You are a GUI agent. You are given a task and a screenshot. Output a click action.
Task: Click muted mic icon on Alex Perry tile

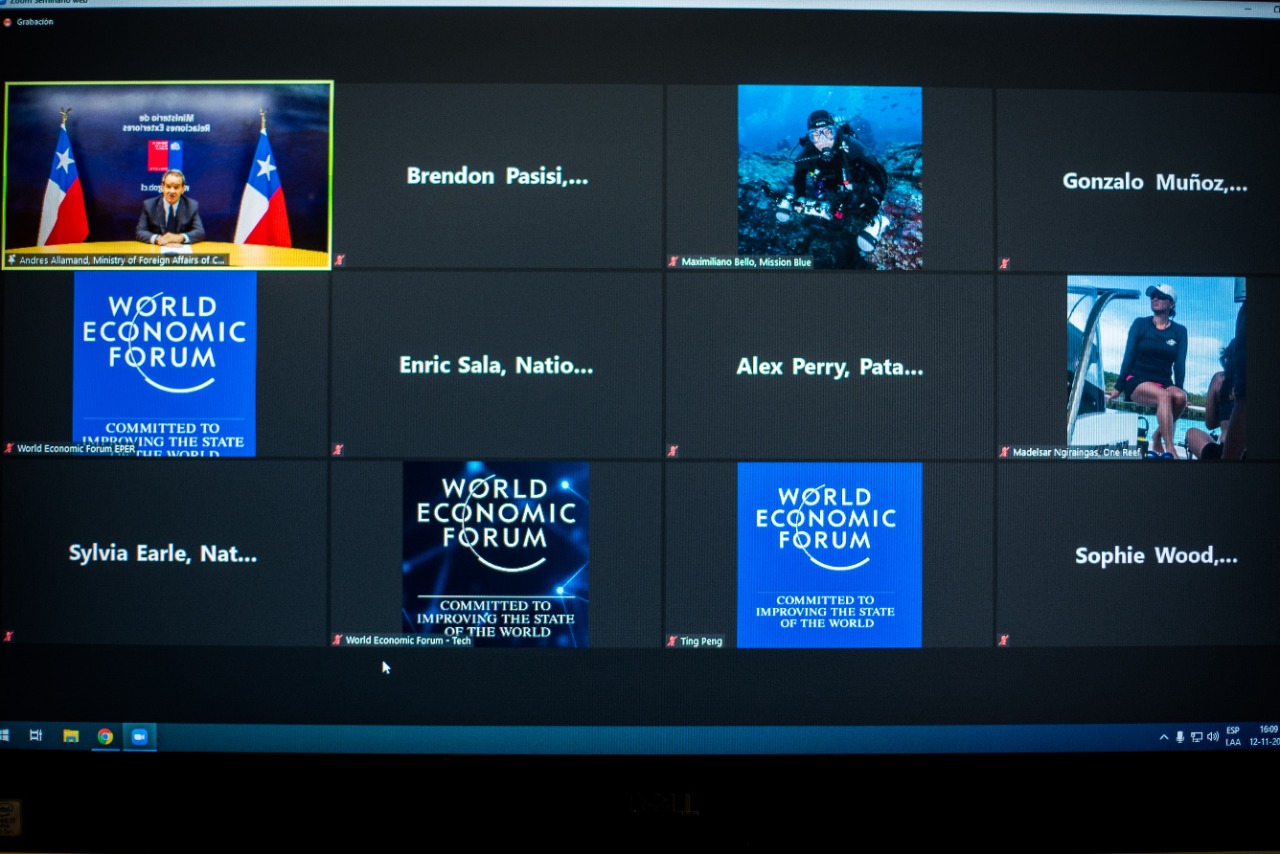tap(673, 451)
